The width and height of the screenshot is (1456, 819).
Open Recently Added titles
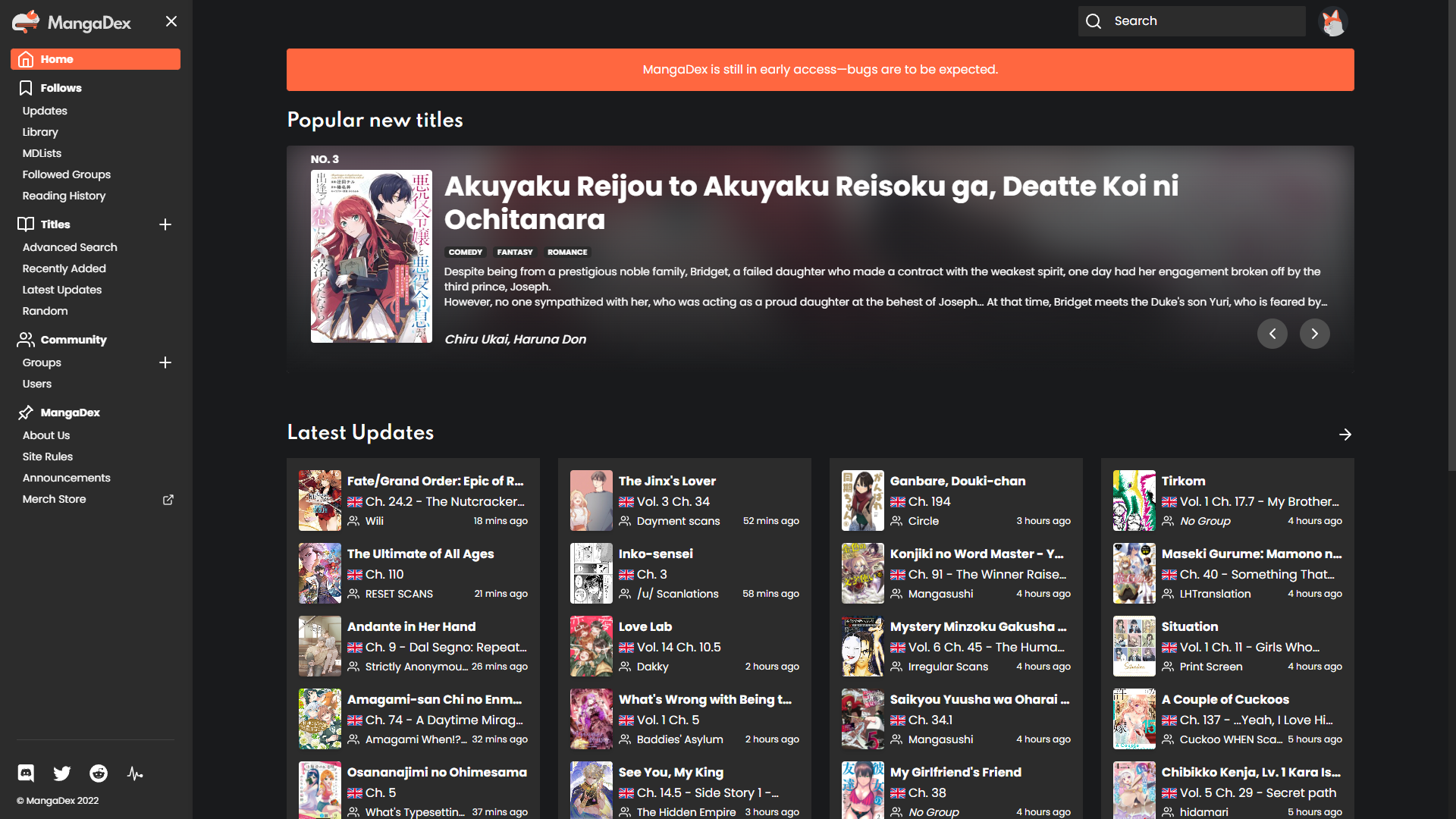pos(64,268)
